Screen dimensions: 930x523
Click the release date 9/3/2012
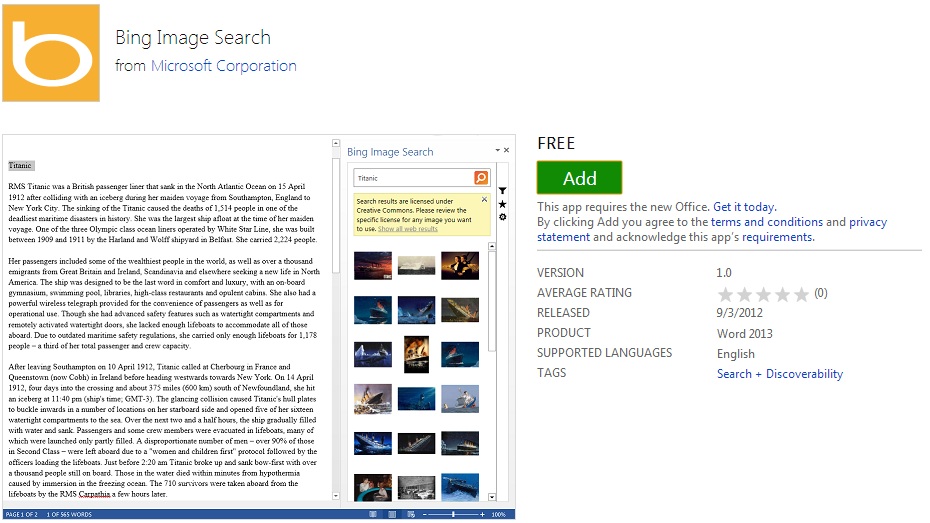click(x=740, y=312)
